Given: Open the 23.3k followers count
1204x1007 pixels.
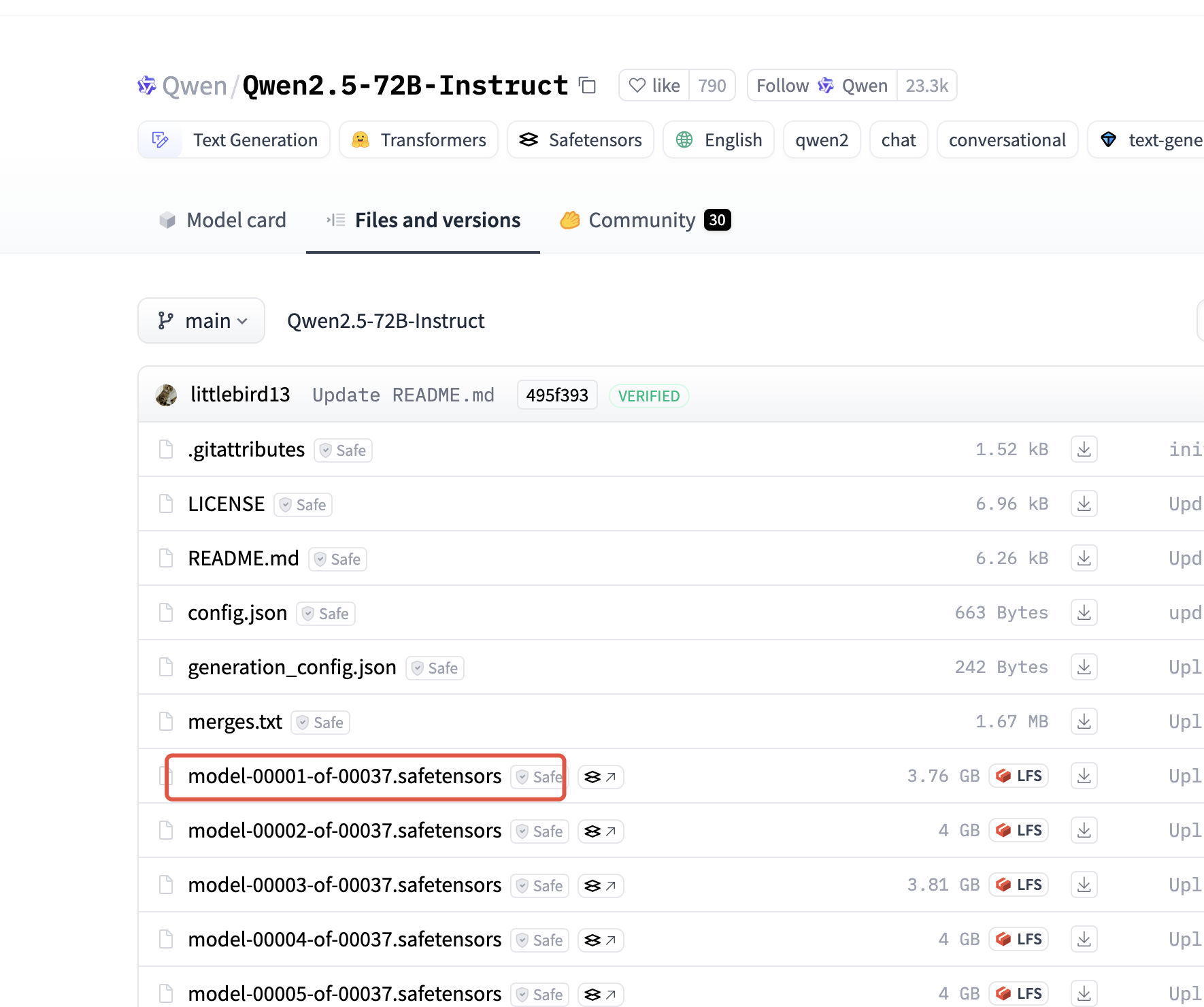Looking at the screenshot, I should coord(926,85).
